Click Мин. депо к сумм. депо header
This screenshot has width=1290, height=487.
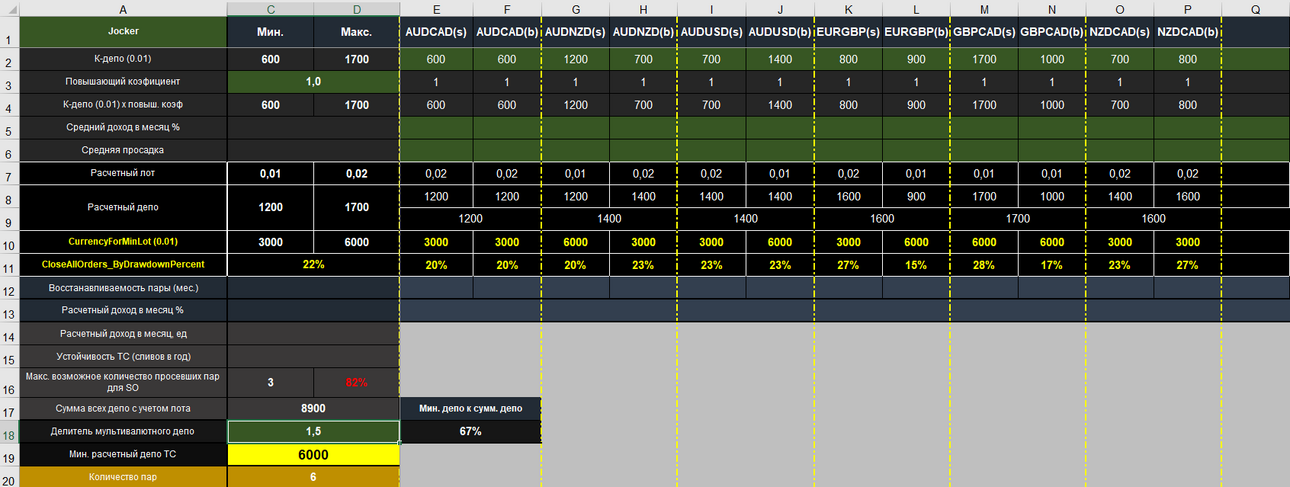pos(470,408)
